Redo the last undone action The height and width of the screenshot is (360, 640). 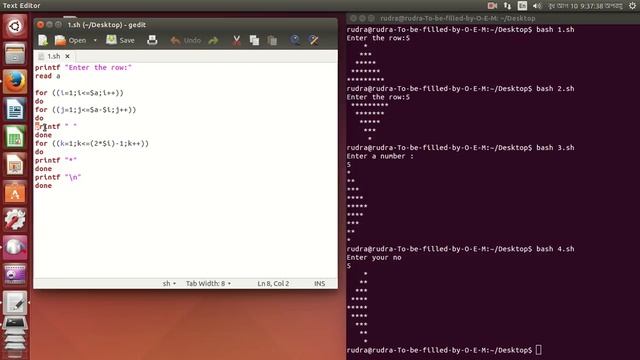(x=213, y=40)
